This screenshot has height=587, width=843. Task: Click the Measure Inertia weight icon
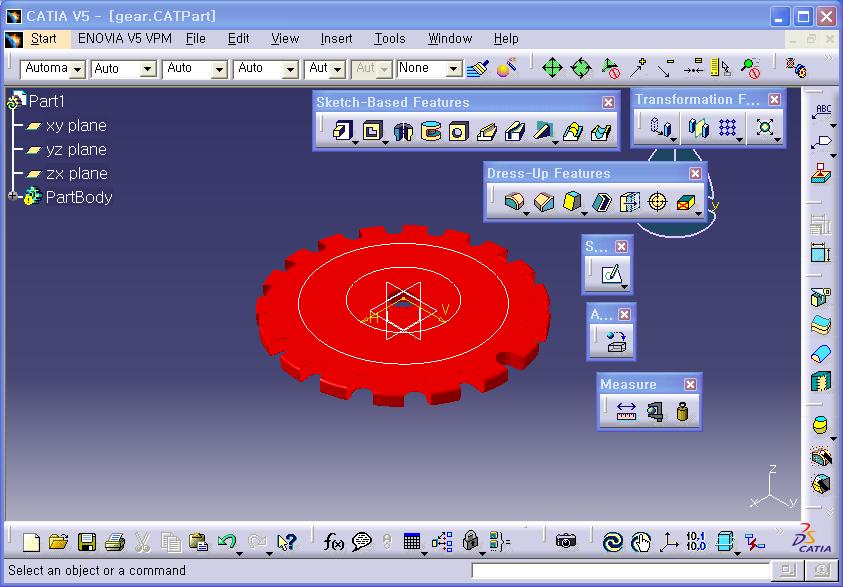[x=683, y=411]
